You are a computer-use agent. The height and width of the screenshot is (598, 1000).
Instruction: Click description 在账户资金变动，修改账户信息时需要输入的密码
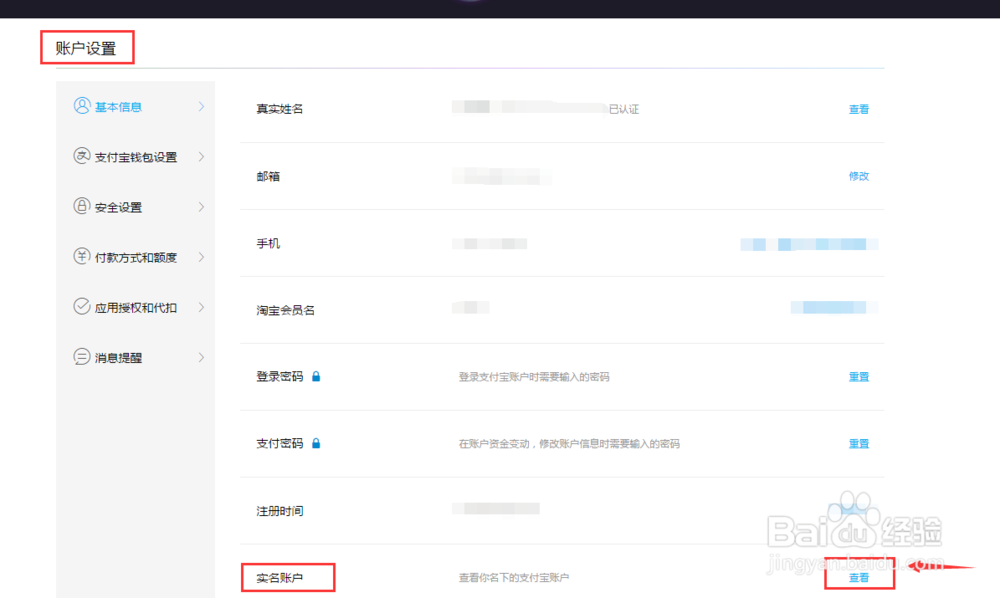(569, 444)
